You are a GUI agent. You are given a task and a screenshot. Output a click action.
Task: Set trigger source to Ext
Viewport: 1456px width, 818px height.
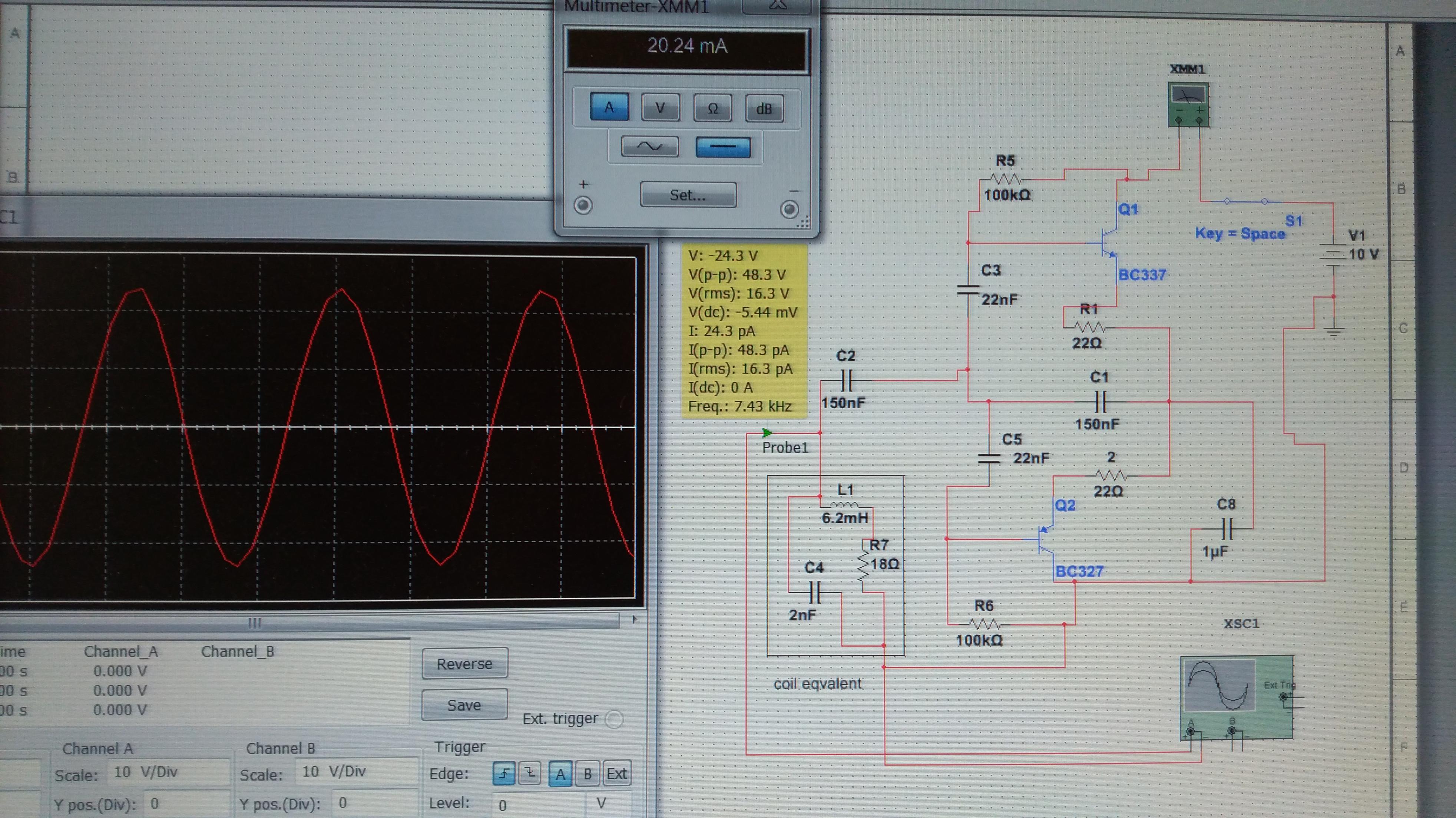[616, 774]
